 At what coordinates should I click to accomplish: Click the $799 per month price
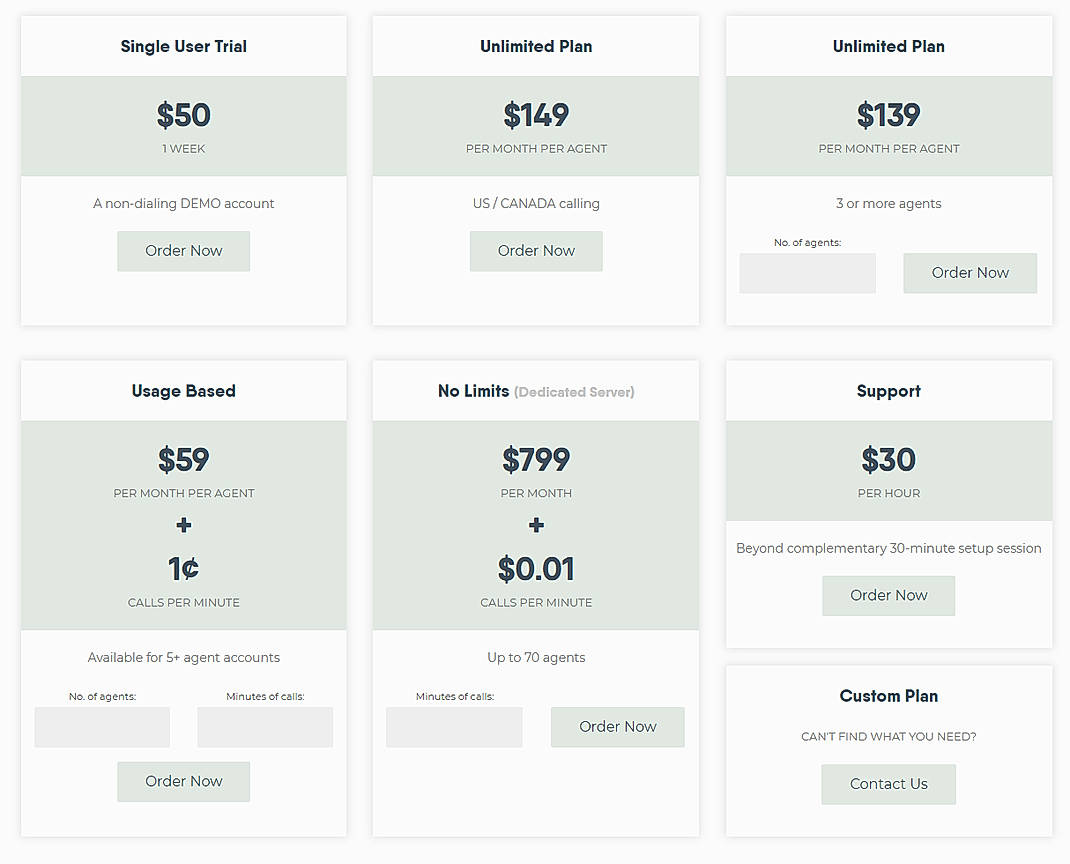(x=536, y=460)
